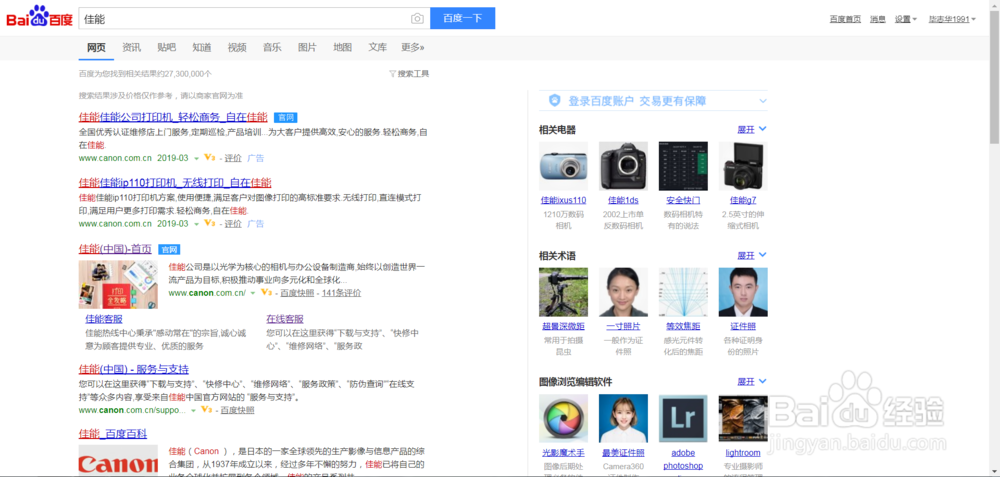Switch to 音乐 tab
Screen dimensions: 1000x477
coord(272,47)
